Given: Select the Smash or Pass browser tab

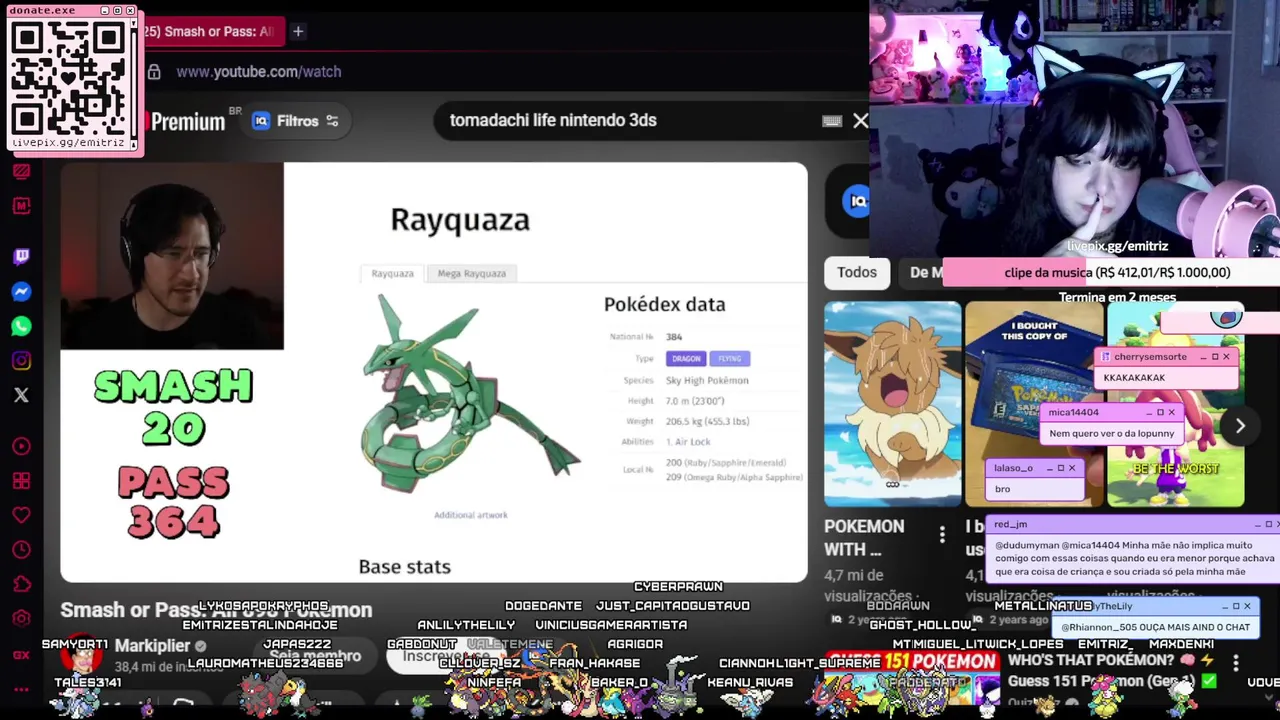Looking at the screenshot, I should coord(212,31).
